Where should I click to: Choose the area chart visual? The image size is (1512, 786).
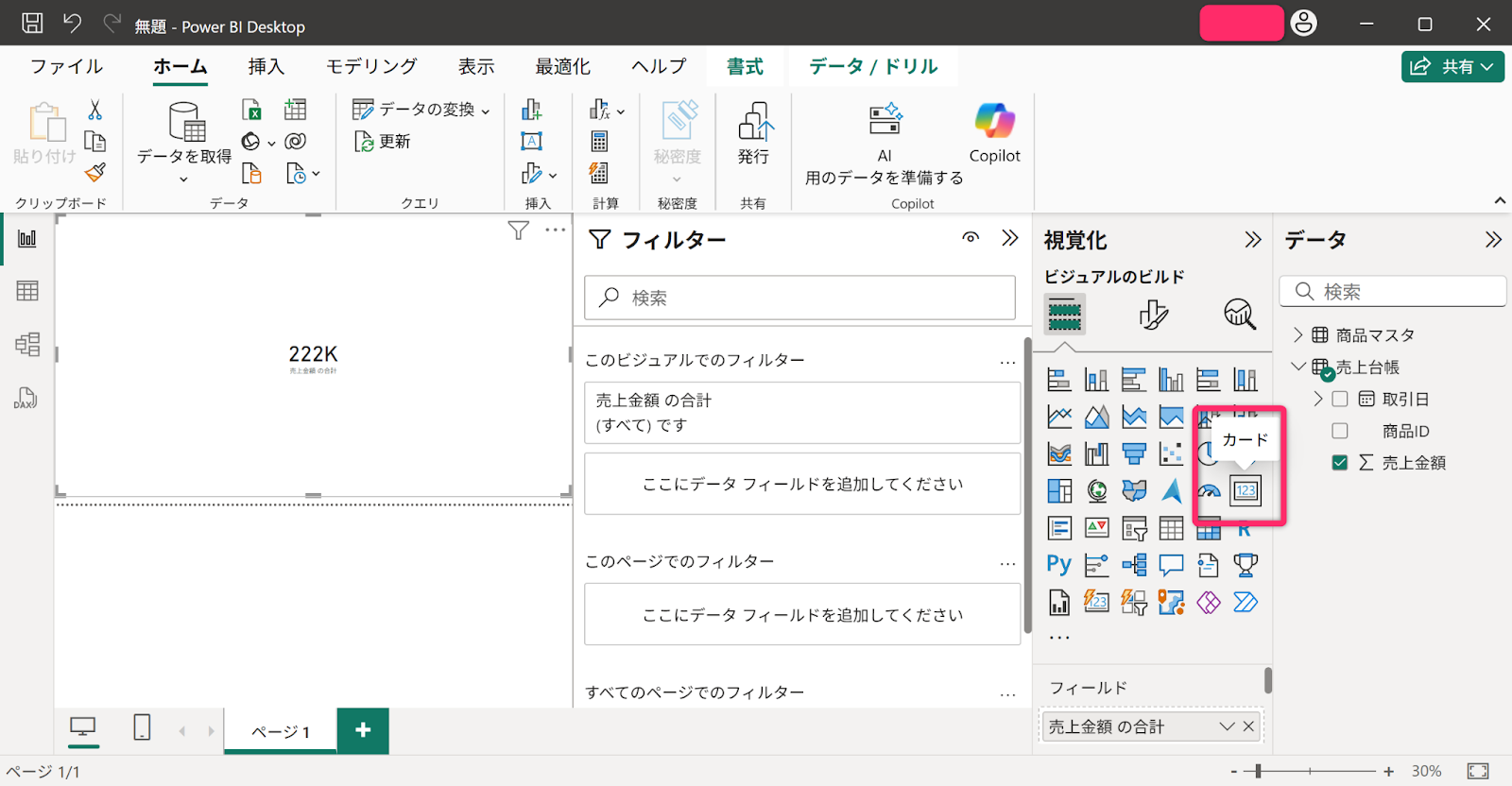(1096, 417)
